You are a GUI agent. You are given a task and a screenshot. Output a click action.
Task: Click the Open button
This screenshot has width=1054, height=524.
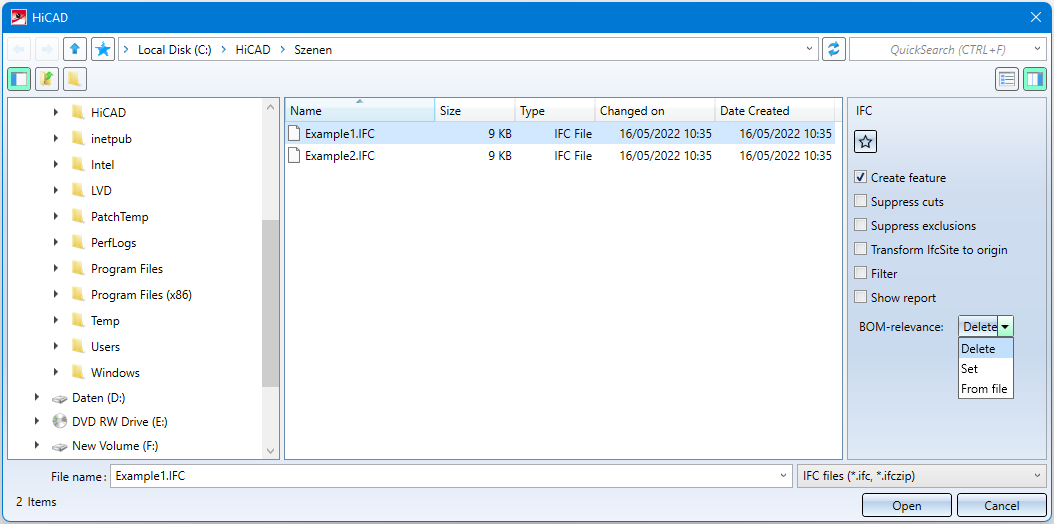click(x=906, y=506)
